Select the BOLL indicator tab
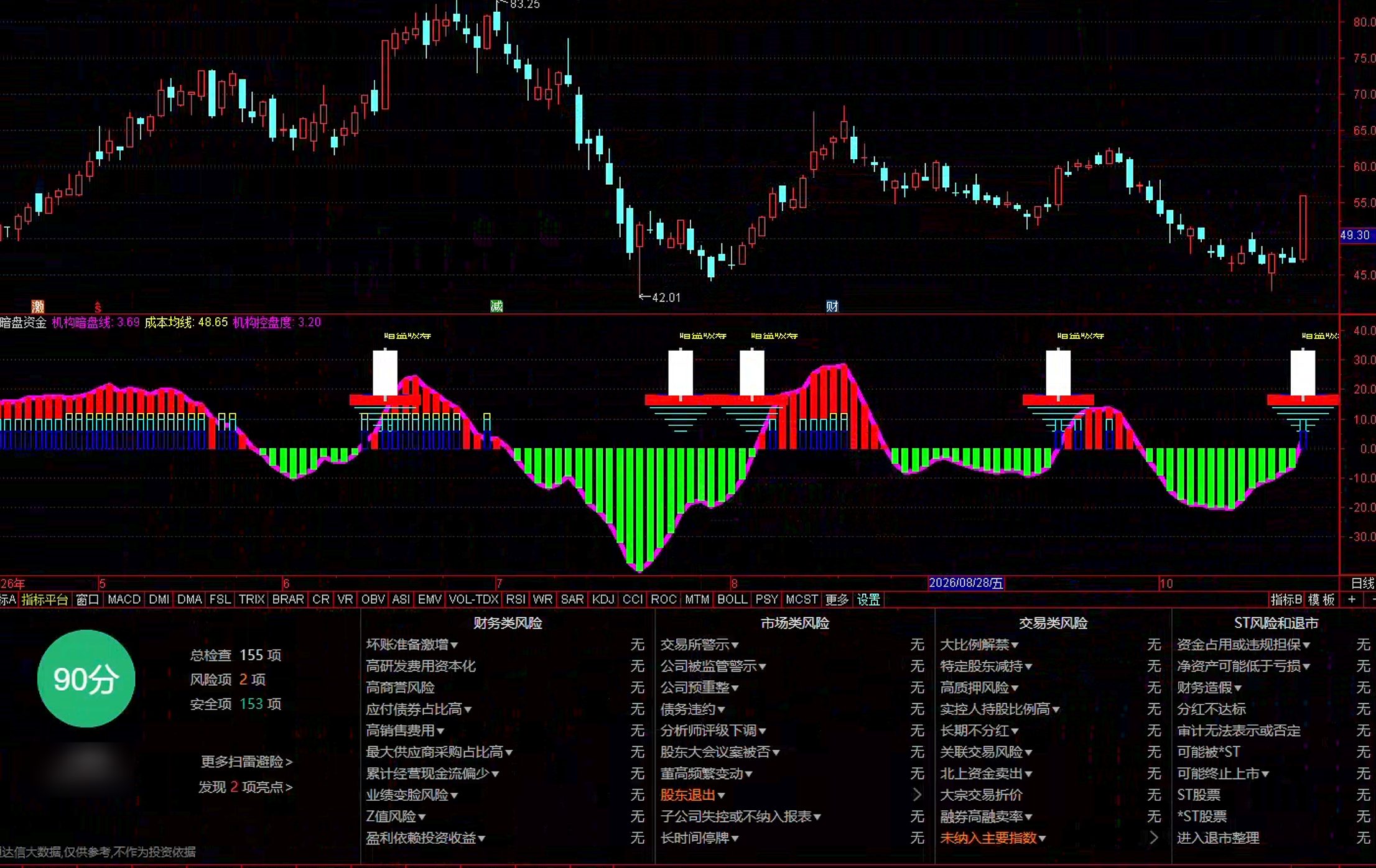The image size is (1376, 868). click(x=732, y=599)
